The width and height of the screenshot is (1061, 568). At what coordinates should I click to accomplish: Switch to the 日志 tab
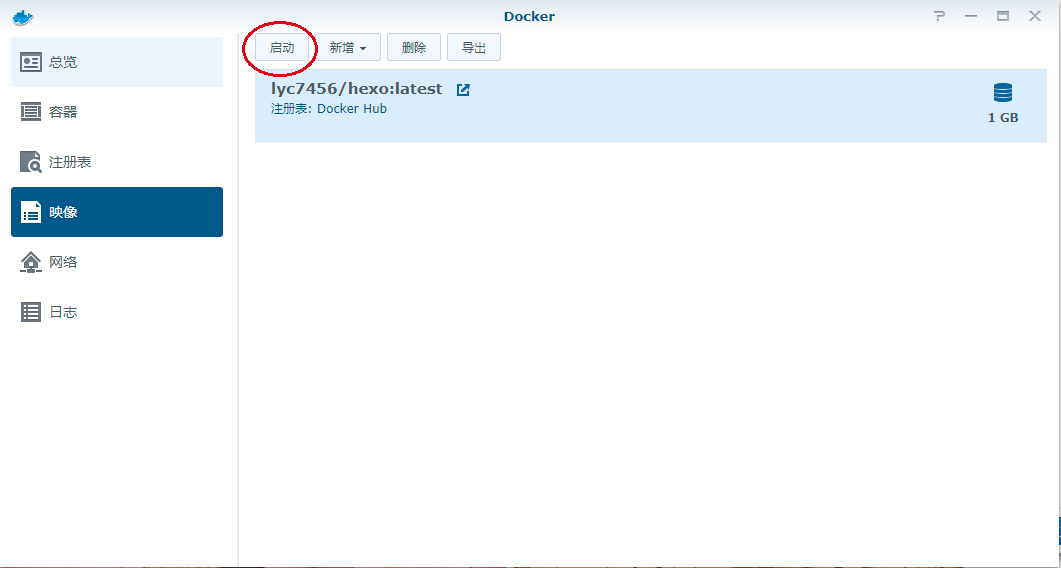point(117,312)
